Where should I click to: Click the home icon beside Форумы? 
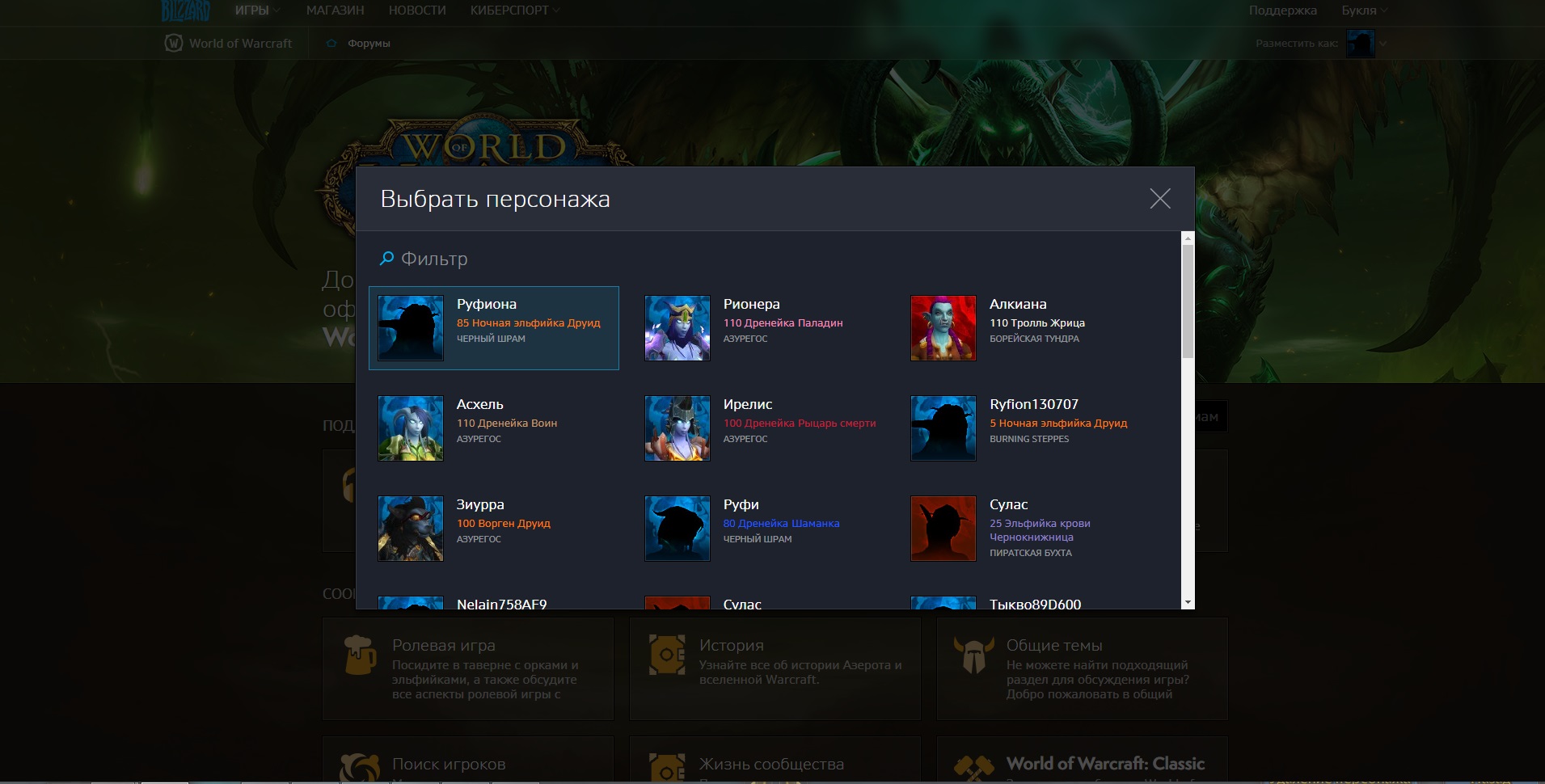click(x=331, y=44)
